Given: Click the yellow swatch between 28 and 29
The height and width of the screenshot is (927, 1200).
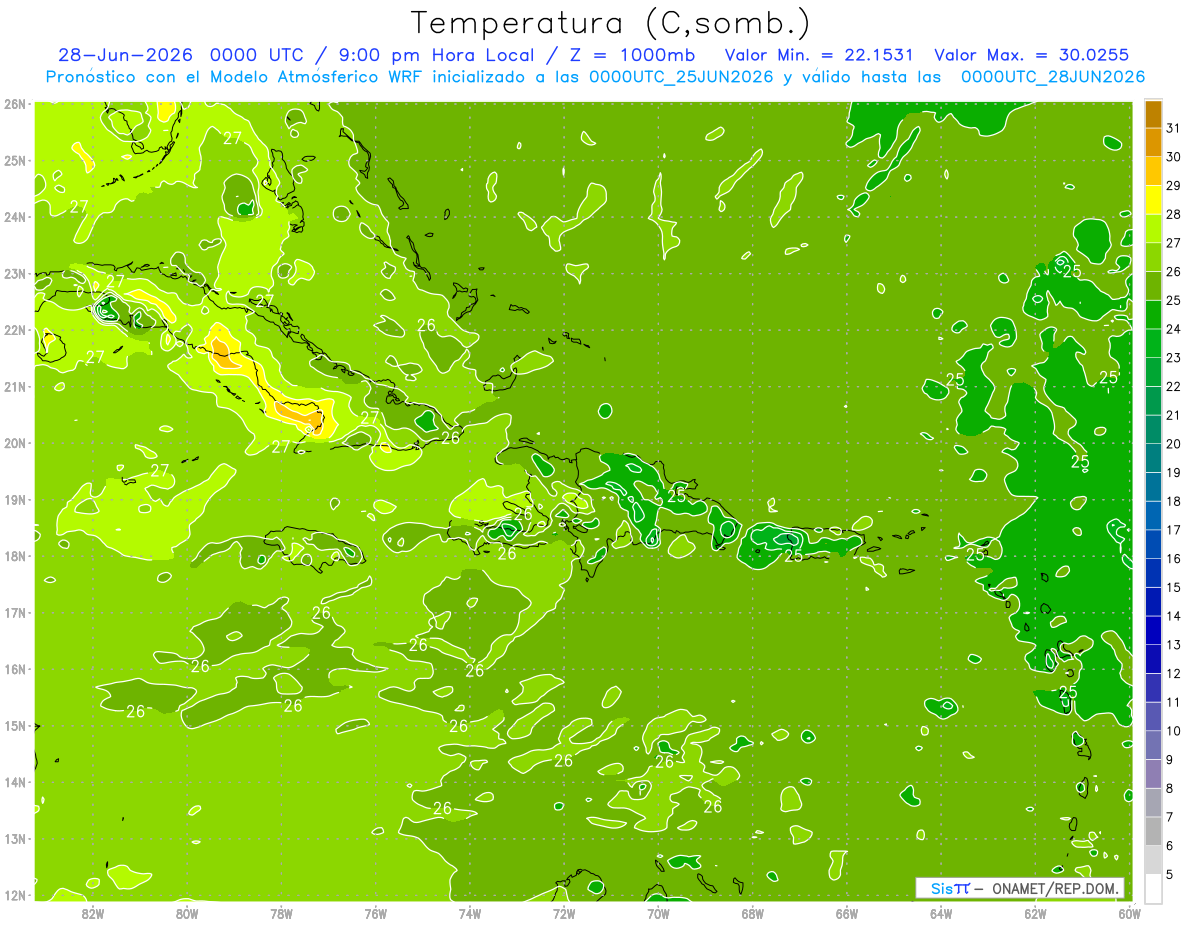Looking at the screenshot, I should (x=1153, y=200).
